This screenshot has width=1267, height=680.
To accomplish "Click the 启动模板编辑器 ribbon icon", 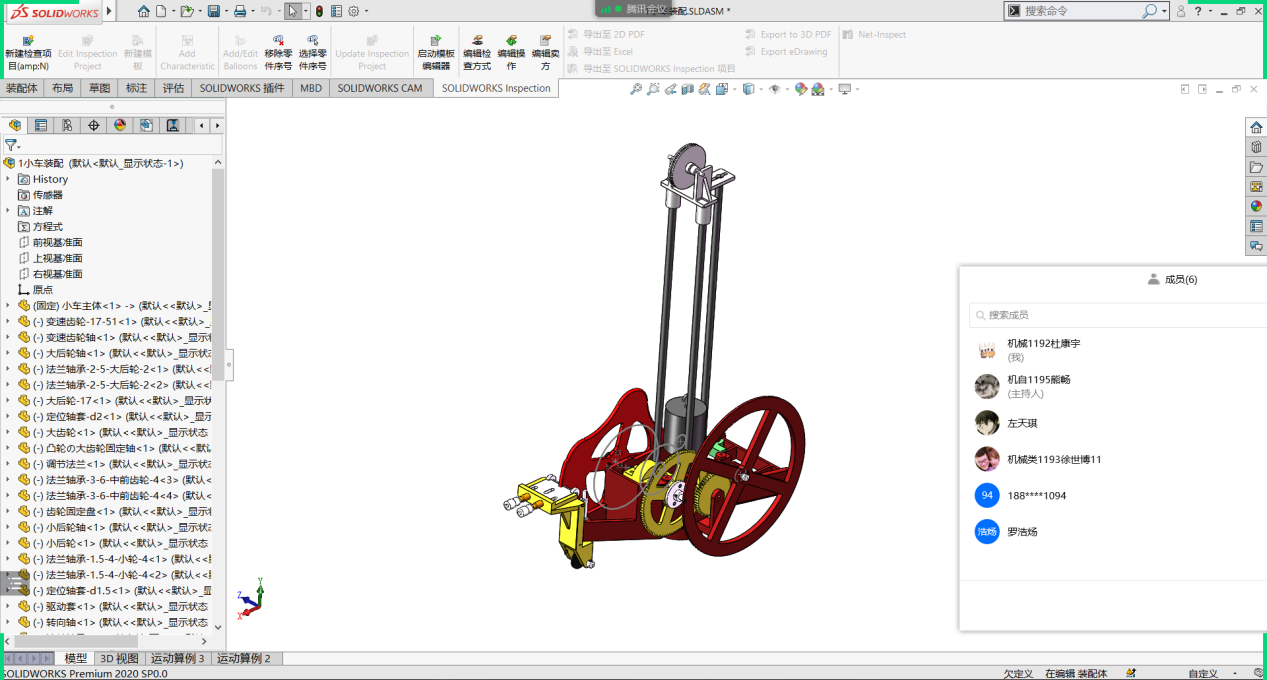I will coord(436,41).
